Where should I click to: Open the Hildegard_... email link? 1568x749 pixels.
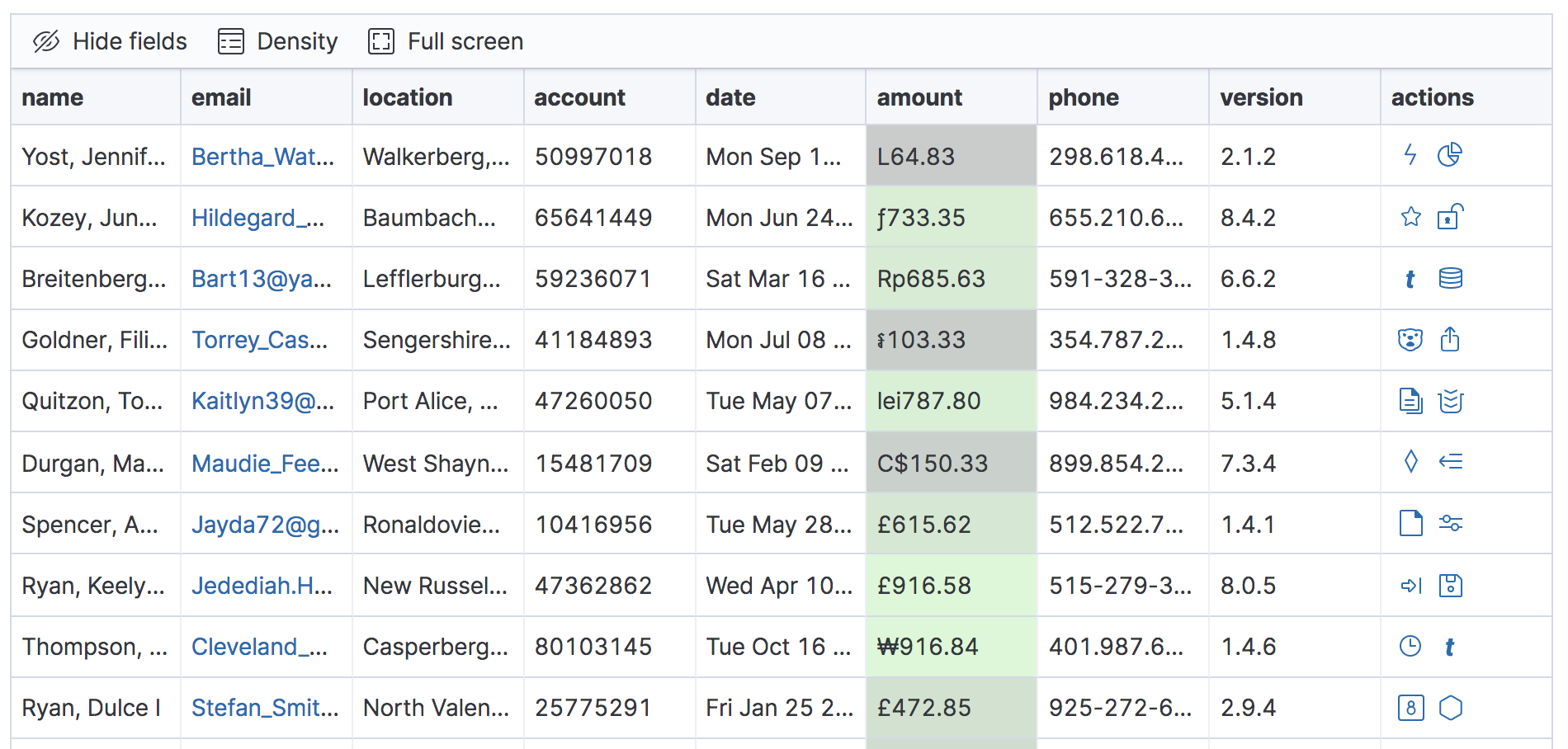tap(257, 217)
